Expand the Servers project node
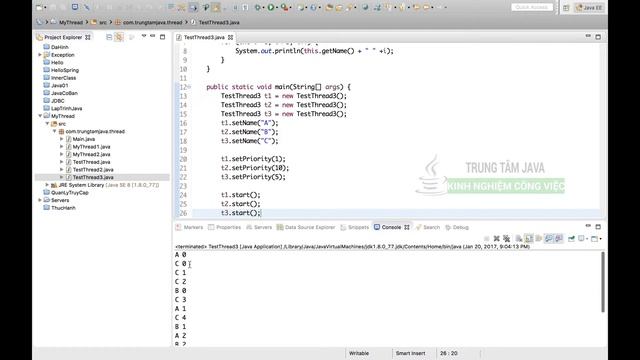 coord(40,200)
